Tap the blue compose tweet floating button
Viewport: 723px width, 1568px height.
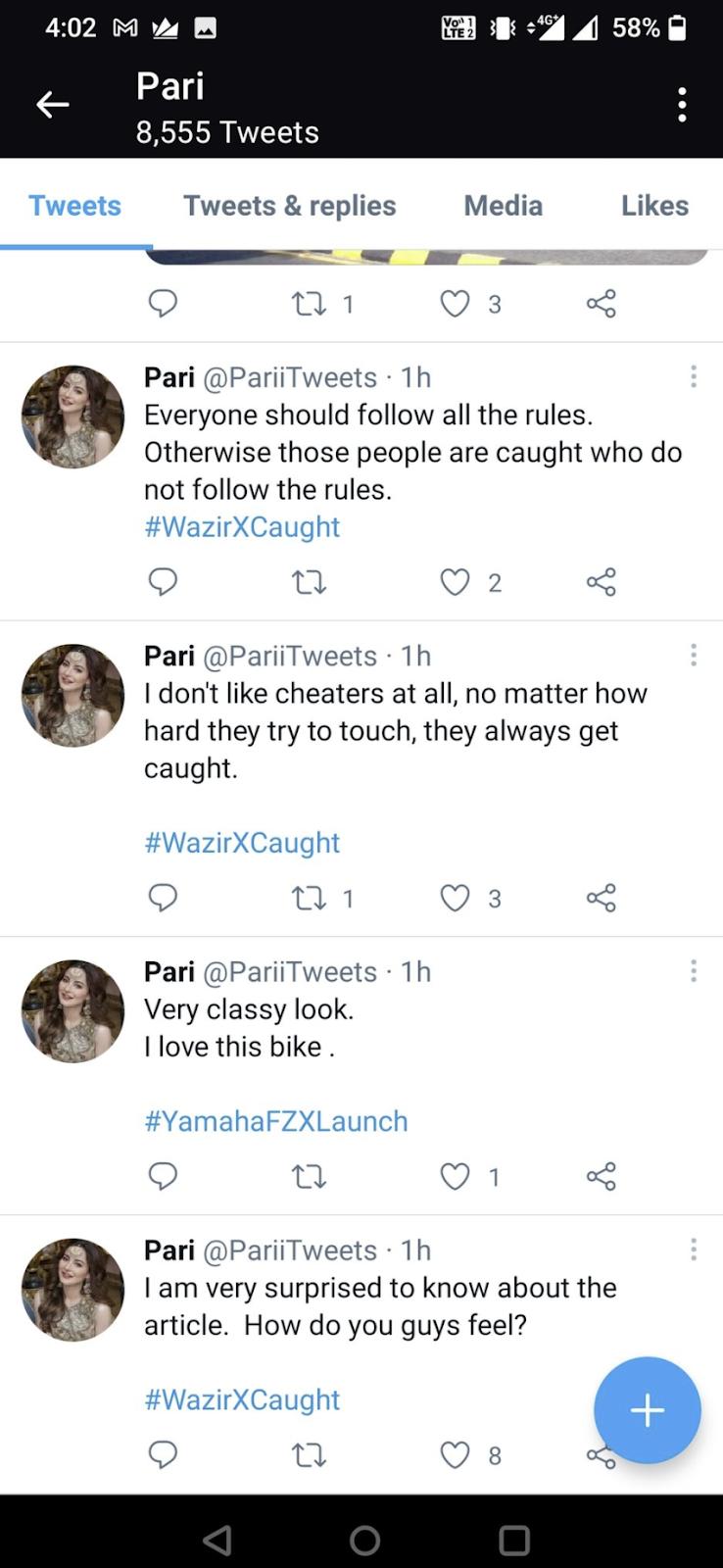point(647,1410)
